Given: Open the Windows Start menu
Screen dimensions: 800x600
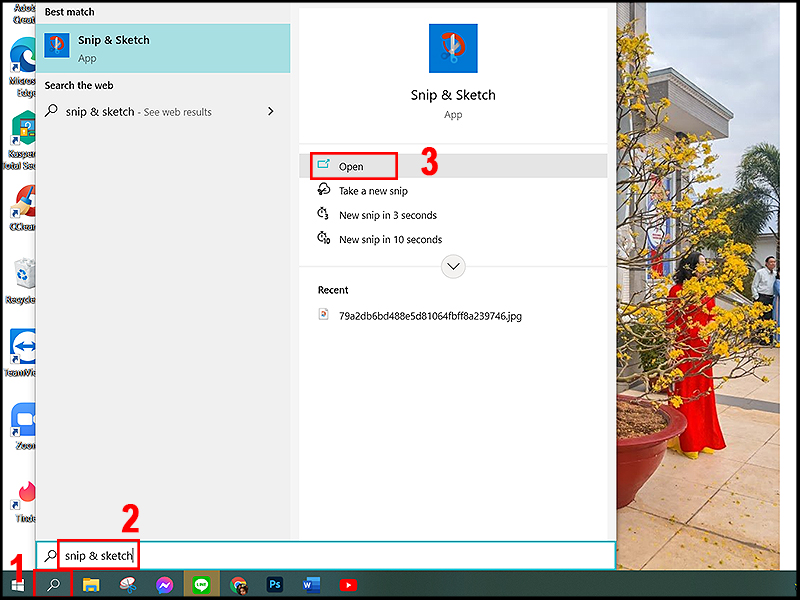Looking at the screenshot, I should tap(17, 584).
